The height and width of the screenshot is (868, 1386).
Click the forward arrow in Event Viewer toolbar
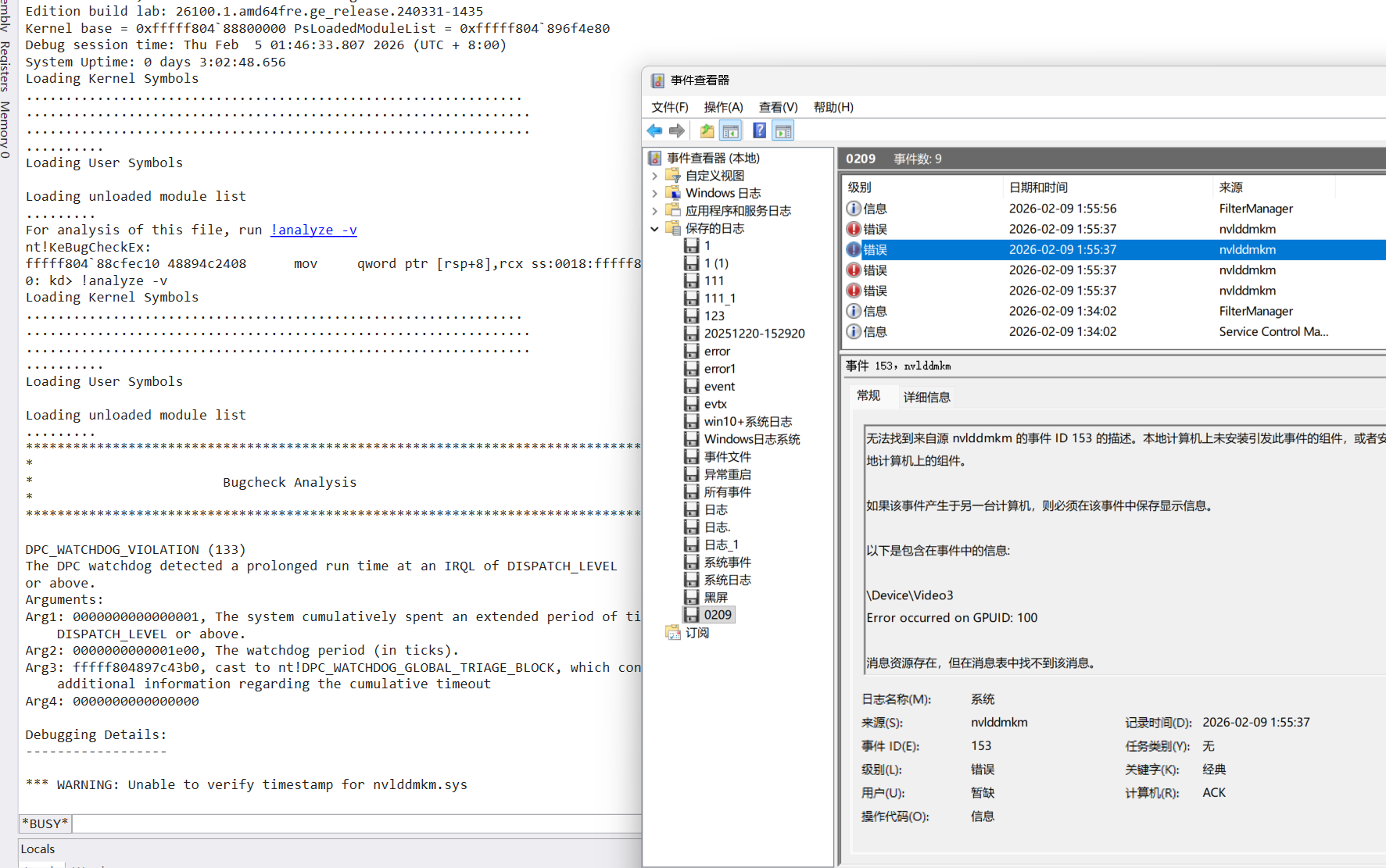(x=677, y=130)
